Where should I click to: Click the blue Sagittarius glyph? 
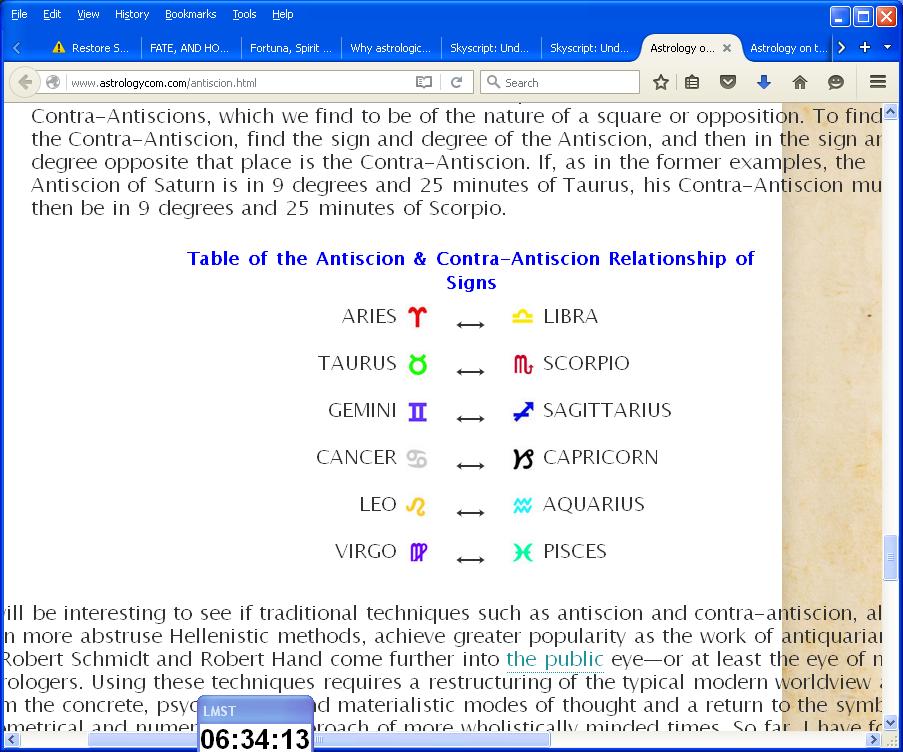tap(523, 411)
